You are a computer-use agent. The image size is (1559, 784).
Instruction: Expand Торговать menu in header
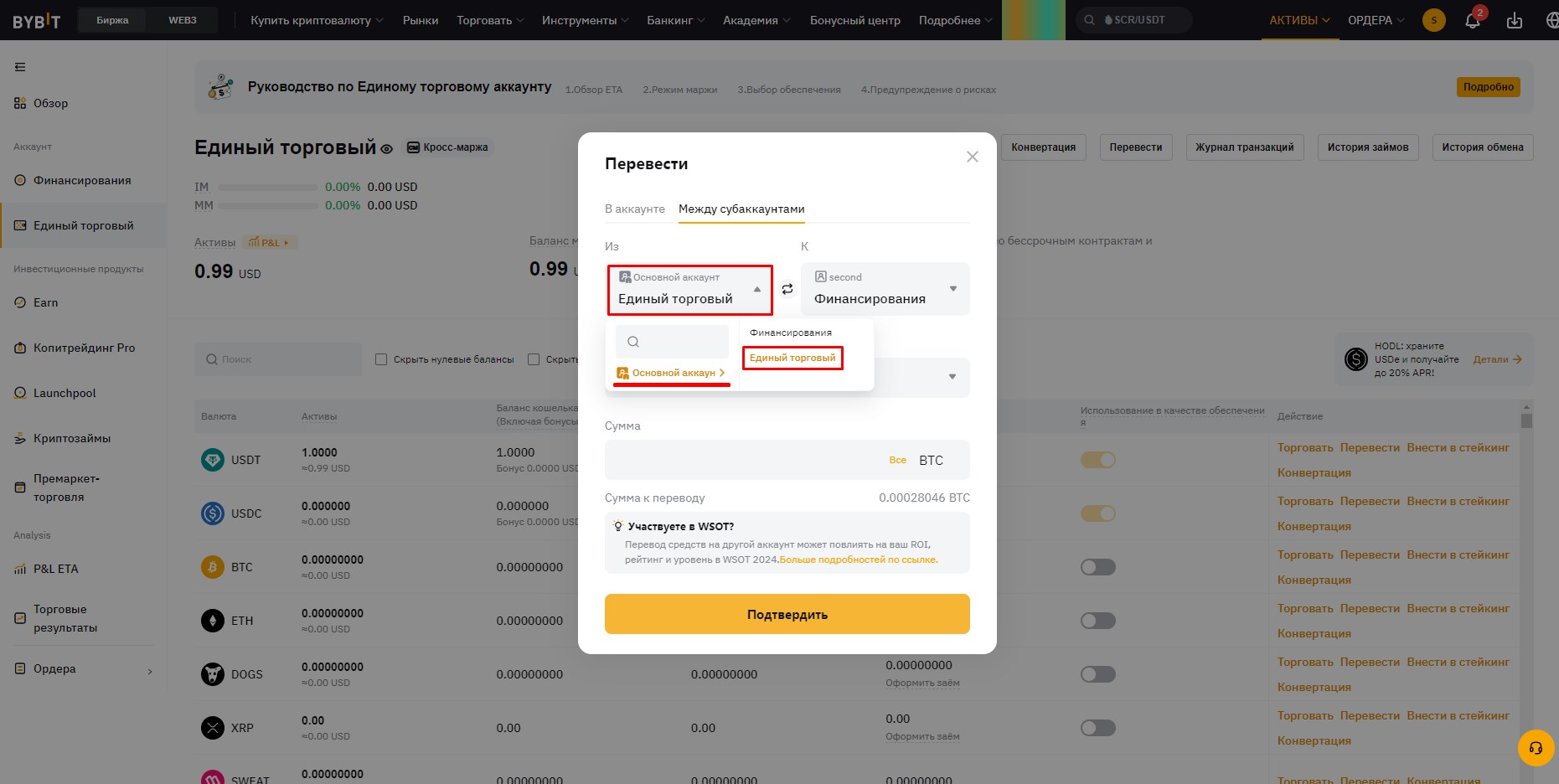[x=490, y=20]
